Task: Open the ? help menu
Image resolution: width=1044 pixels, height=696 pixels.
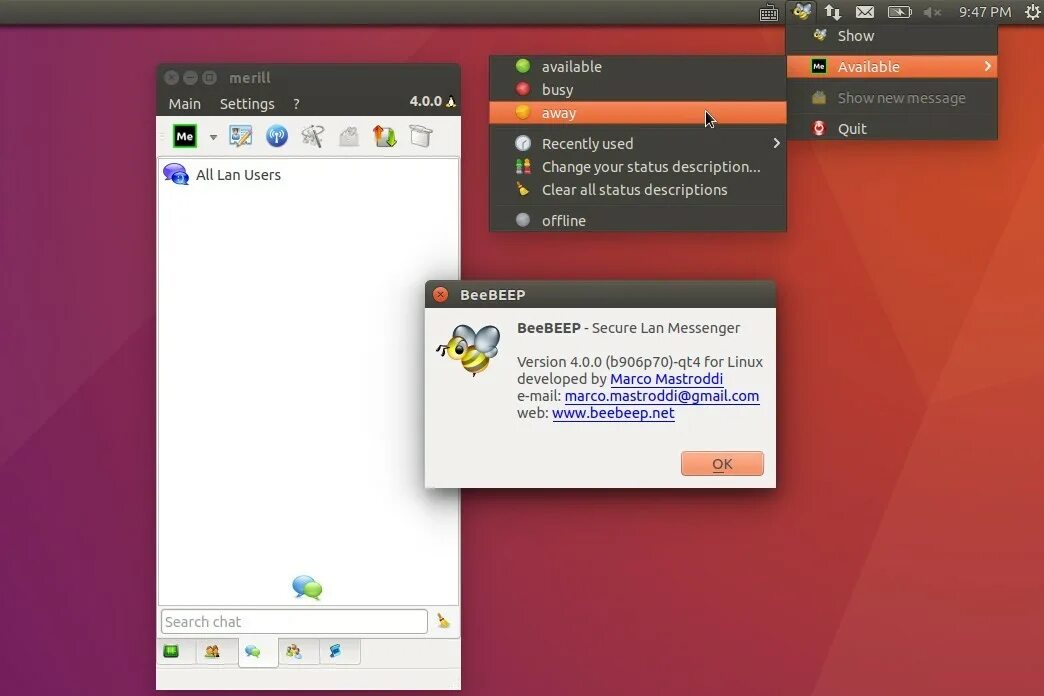Action: pyautogui.click(x=296, y=104)
